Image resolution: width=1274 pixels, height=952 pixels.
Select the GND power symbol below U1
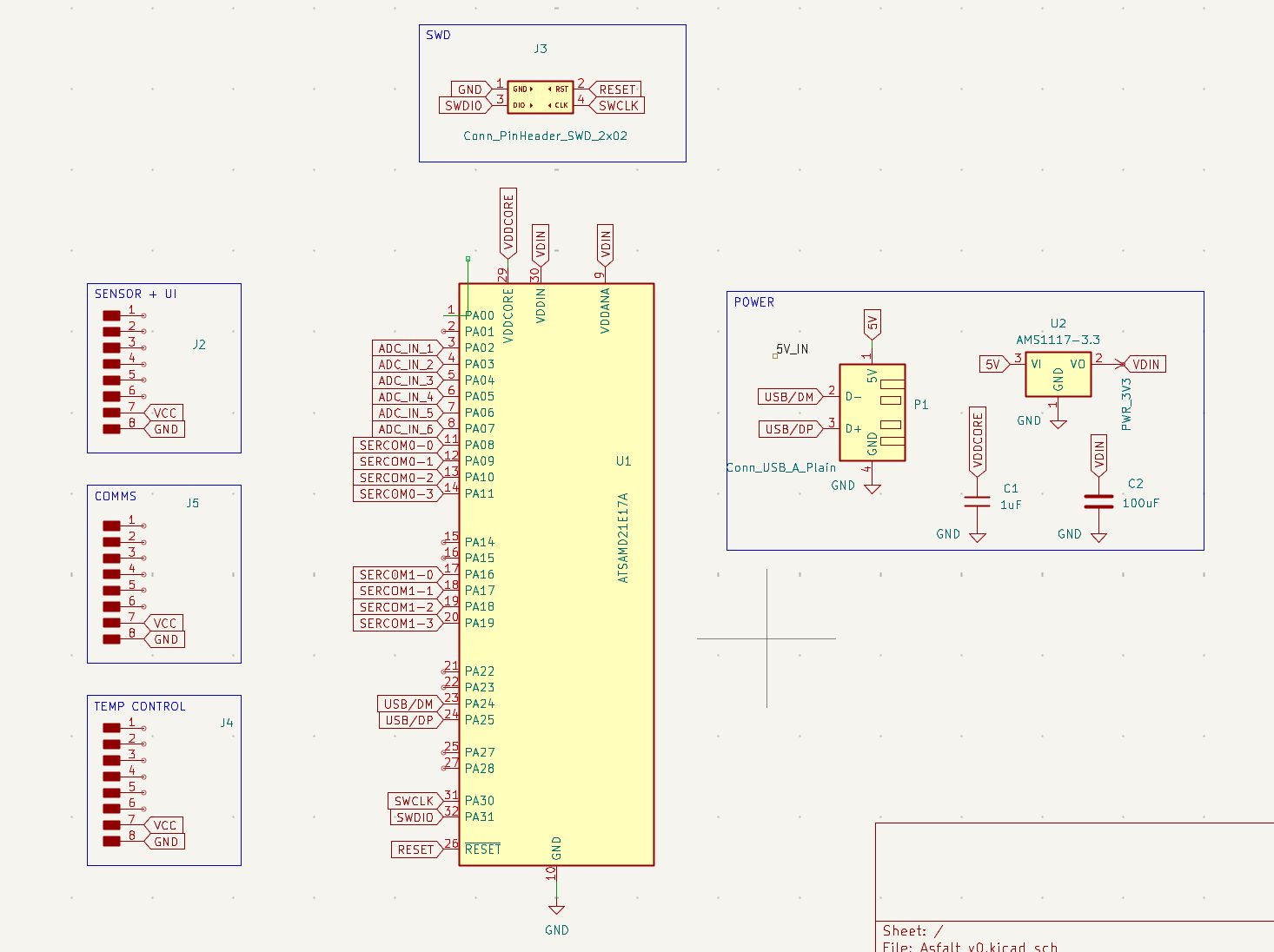coord(556,908)
